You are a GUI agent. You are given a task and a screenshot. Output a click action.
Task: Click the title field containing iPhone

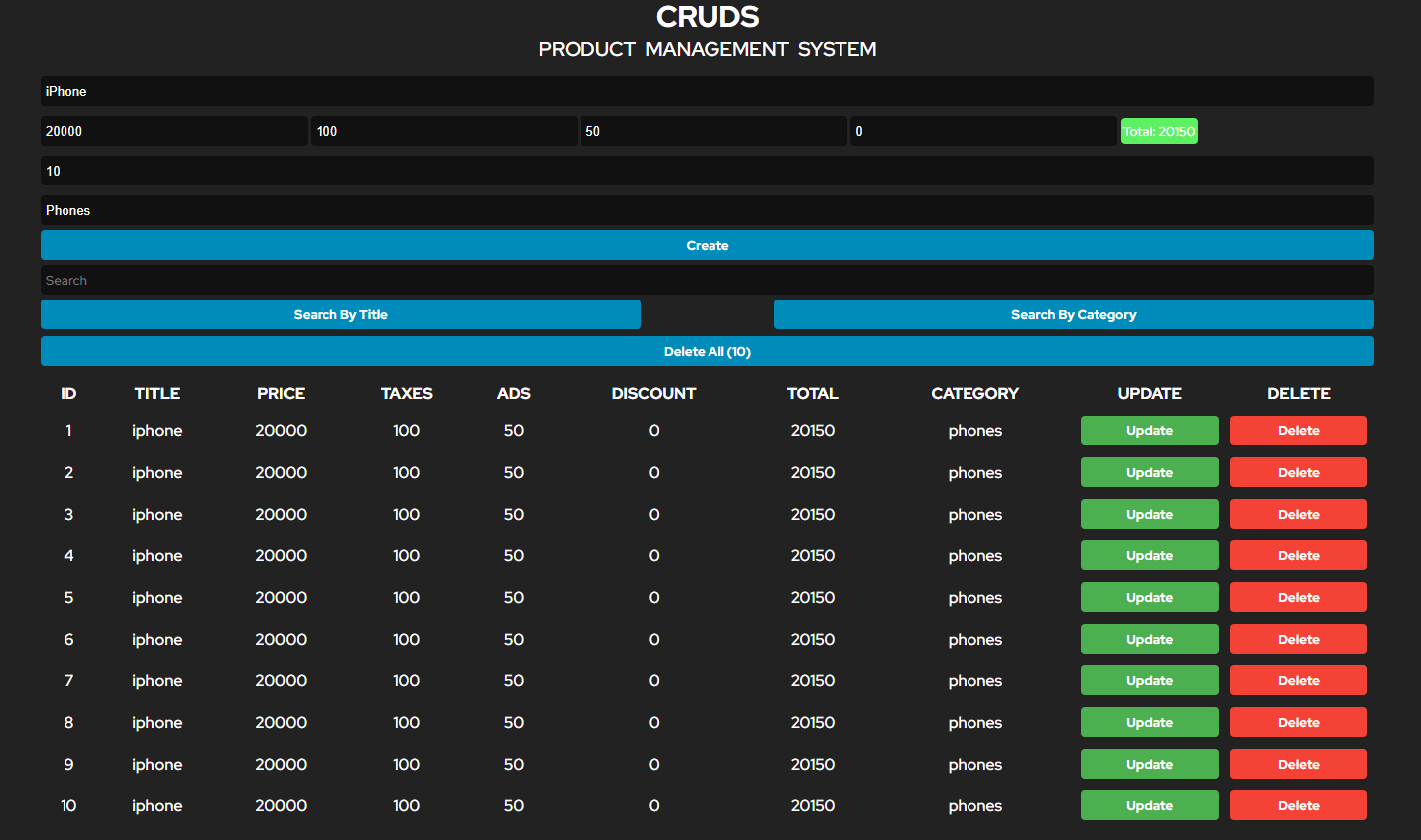click(x=708, y=91)
